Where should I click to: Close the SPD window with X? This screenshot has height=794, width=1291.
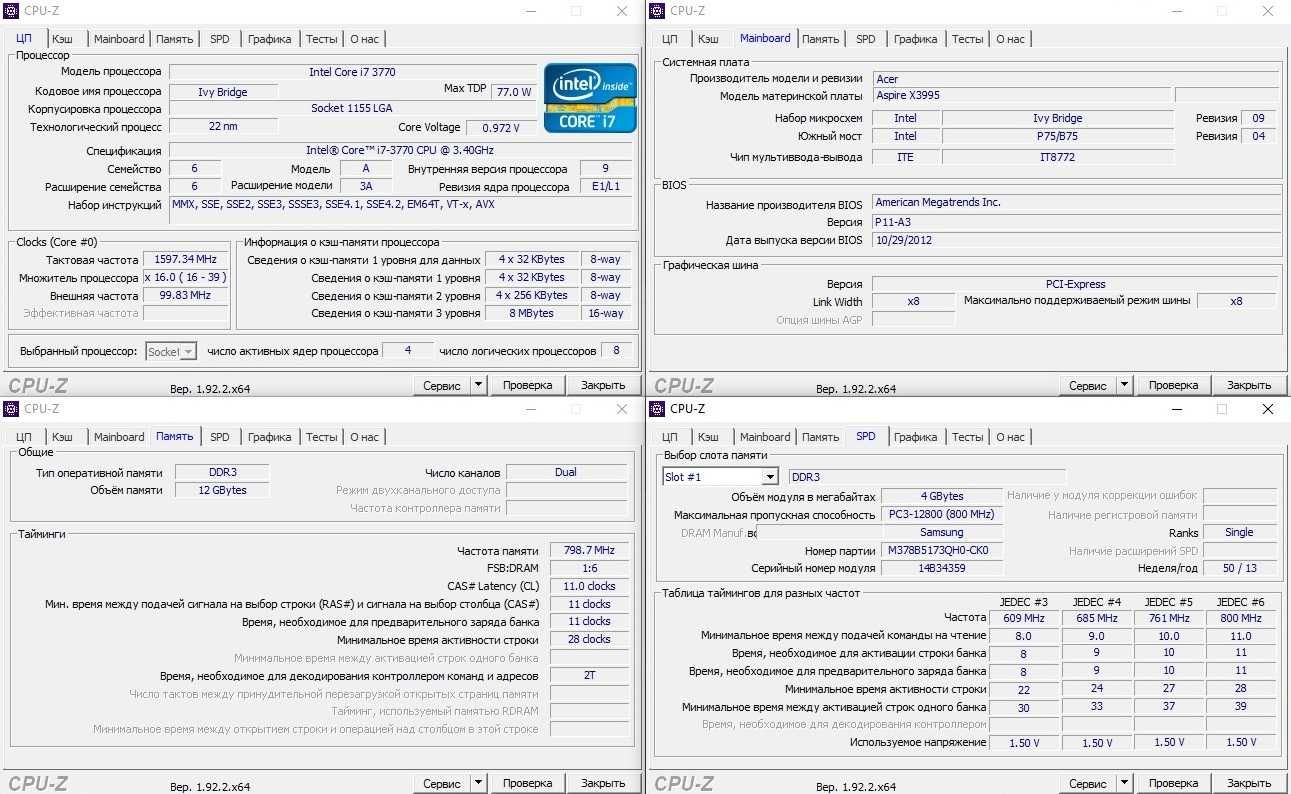coord(1268,409)
